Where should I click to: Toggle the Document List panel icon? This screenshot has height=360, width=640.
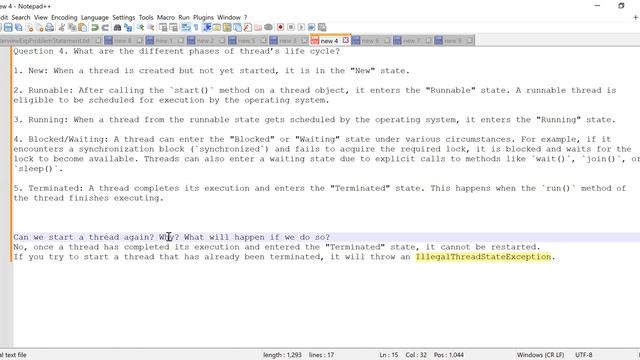237,27
